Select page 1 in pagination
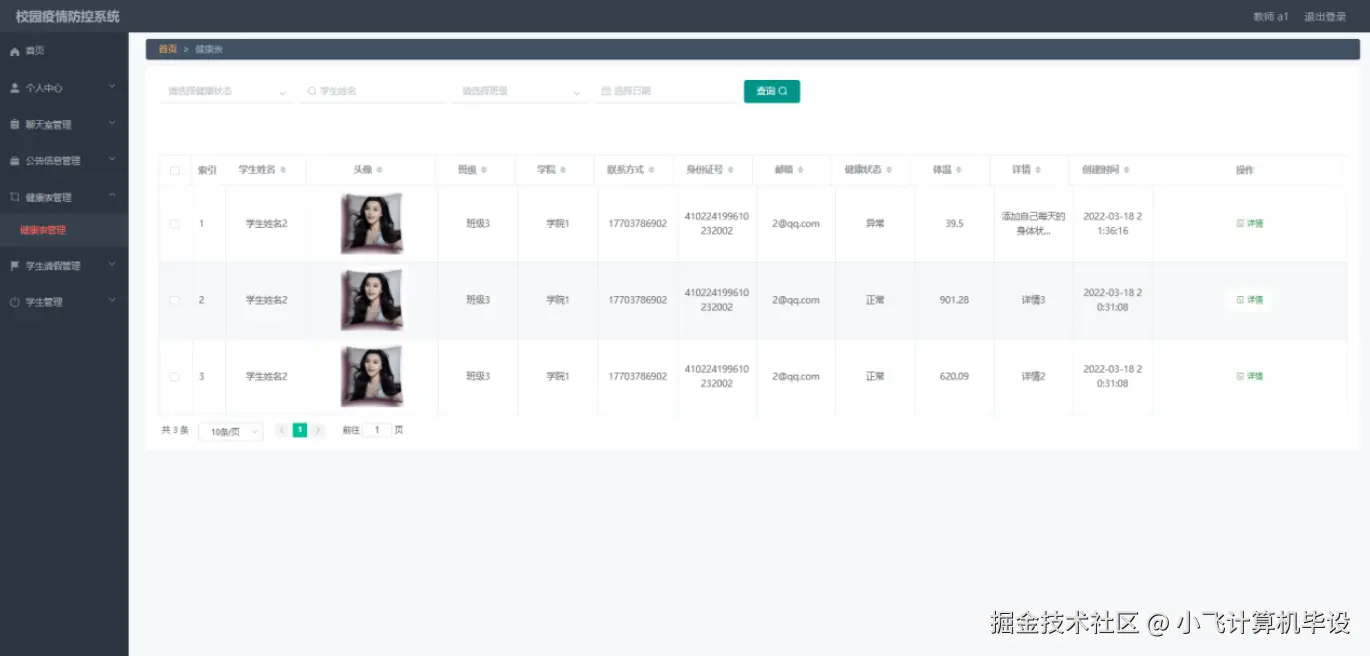 (x=300, y=431)
